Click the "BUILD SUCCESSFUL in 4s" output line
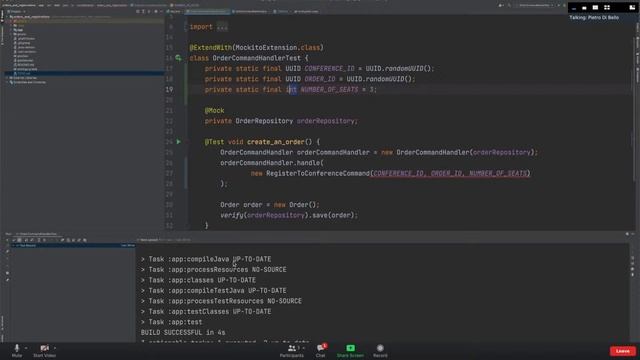The height and width of the screenshot is (360, 640). pyautogui.click(x=183, y=332)
